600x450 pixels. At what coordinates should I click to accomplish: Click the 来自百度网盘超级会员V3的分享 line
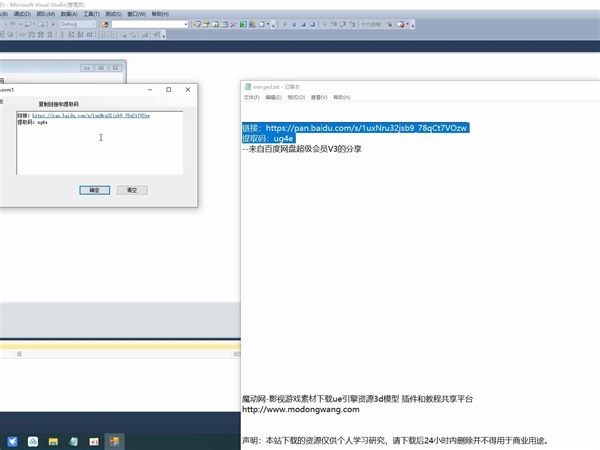302,149
